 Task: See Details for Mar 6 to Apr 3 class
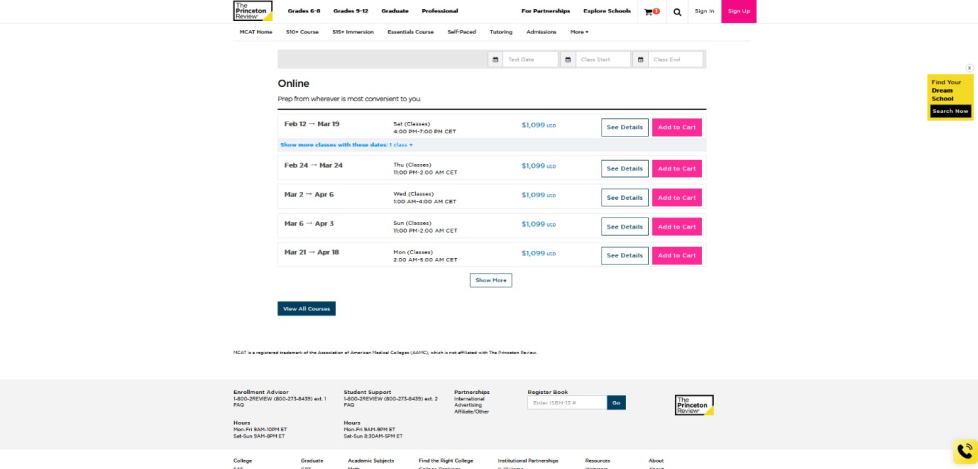pos(624,226)
